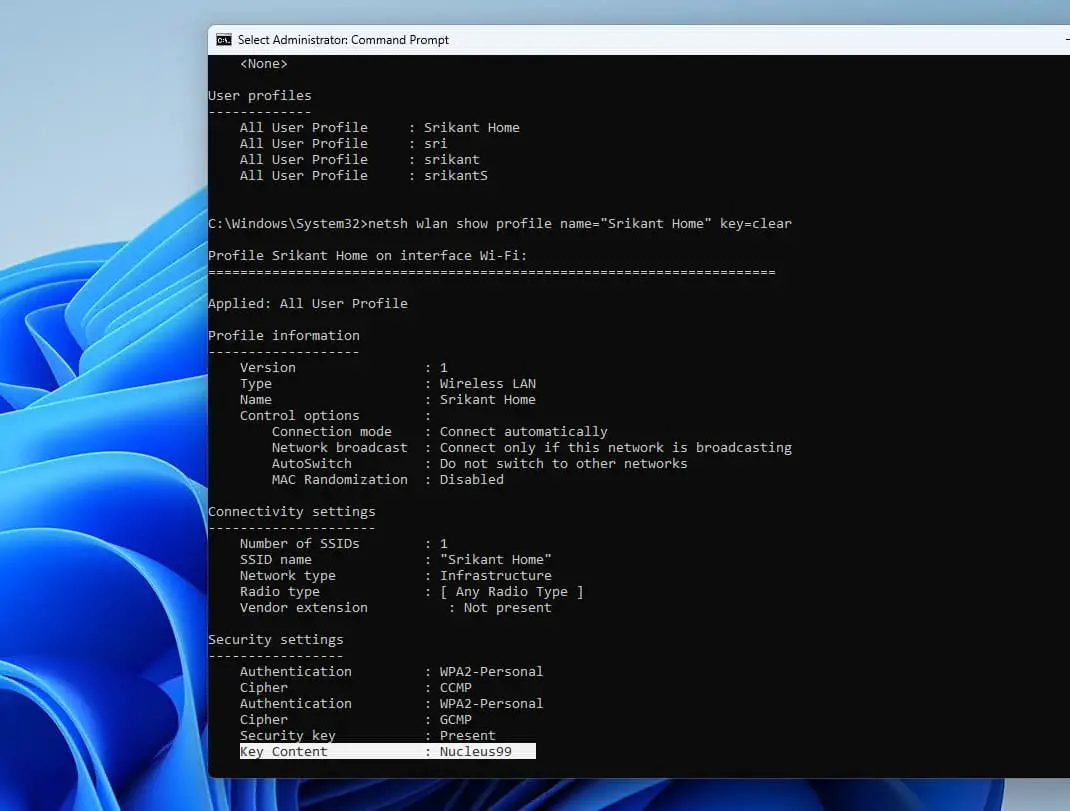This screenshot has height=811, width=1070.
Task: Click the "[ Any Radio Type ]" value
Action: pyautogui.click(x=511, y=591)
